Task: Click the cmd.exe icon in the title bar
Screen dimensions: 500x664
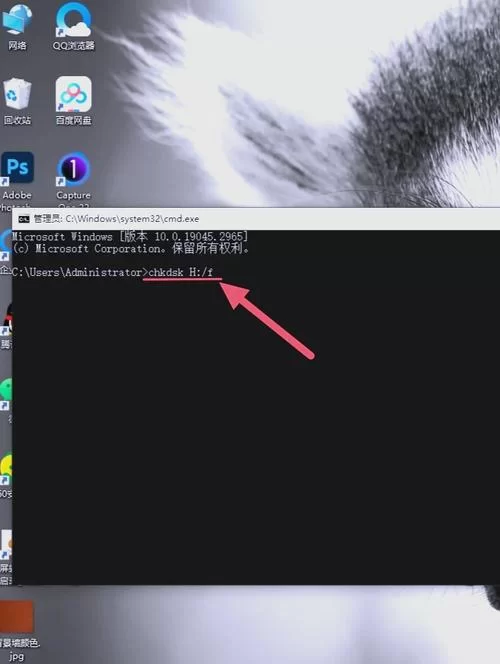Action: [24, 219]
